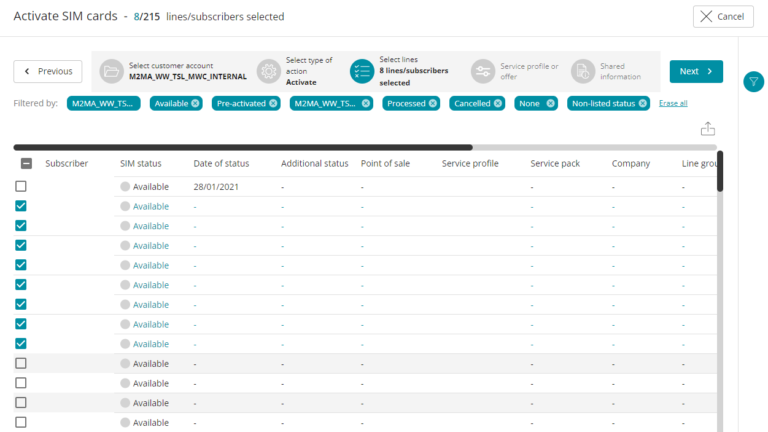Cancel the SIM activation wizard

[x=723, y=16]
